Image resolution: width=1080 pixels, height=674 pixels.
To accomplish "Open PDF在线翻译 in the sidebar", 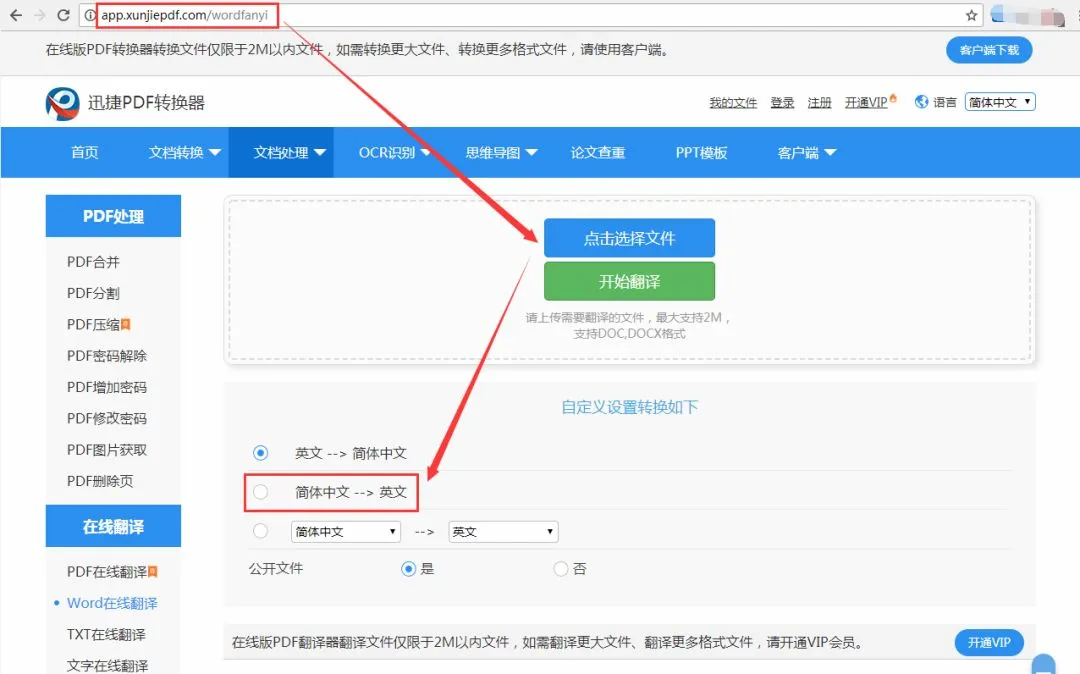I will 107,572.
